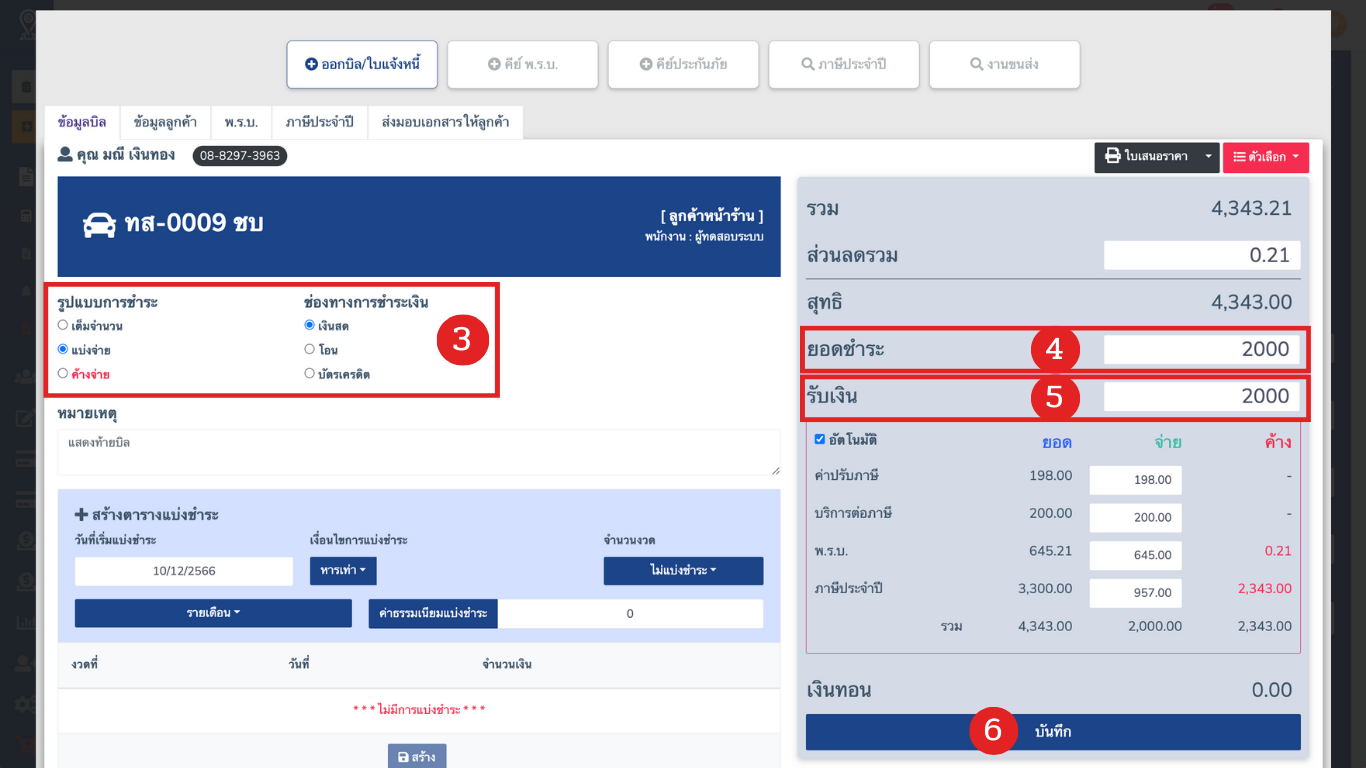Screen dimensions: 1366x768
Task: Open งานขนส่ง search button
Action: 1004,64
